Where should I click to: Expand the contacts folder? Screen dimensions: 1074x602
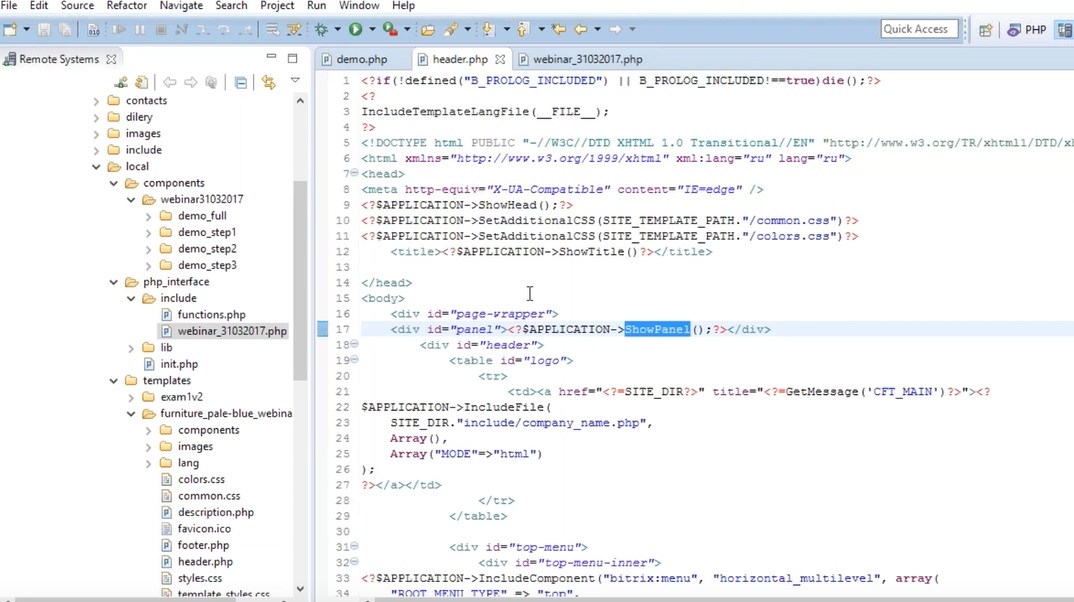(96, 101)
